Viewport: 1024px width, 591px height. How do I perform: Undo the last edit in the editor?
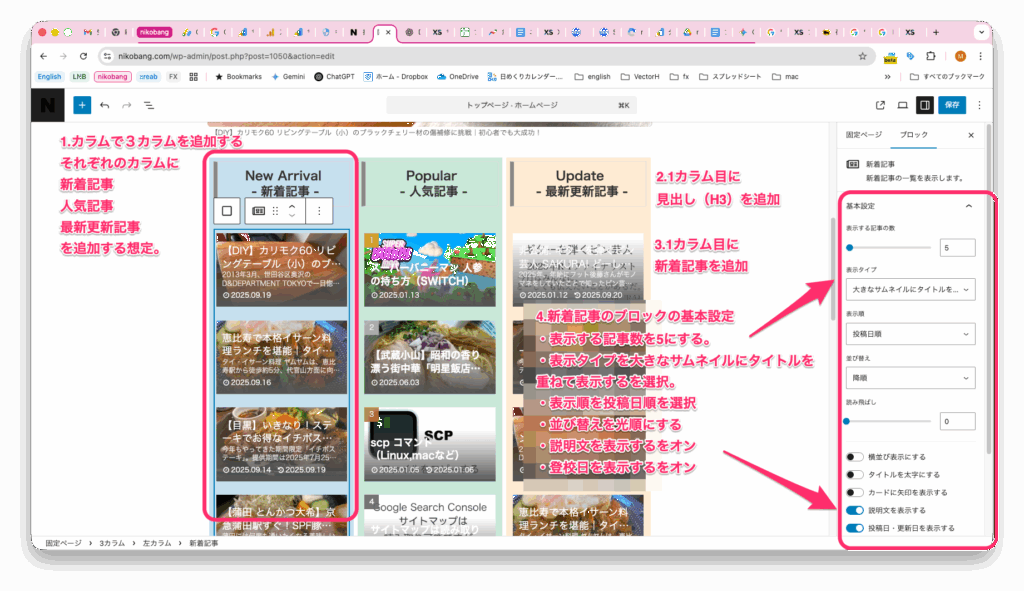pos(105,104)
